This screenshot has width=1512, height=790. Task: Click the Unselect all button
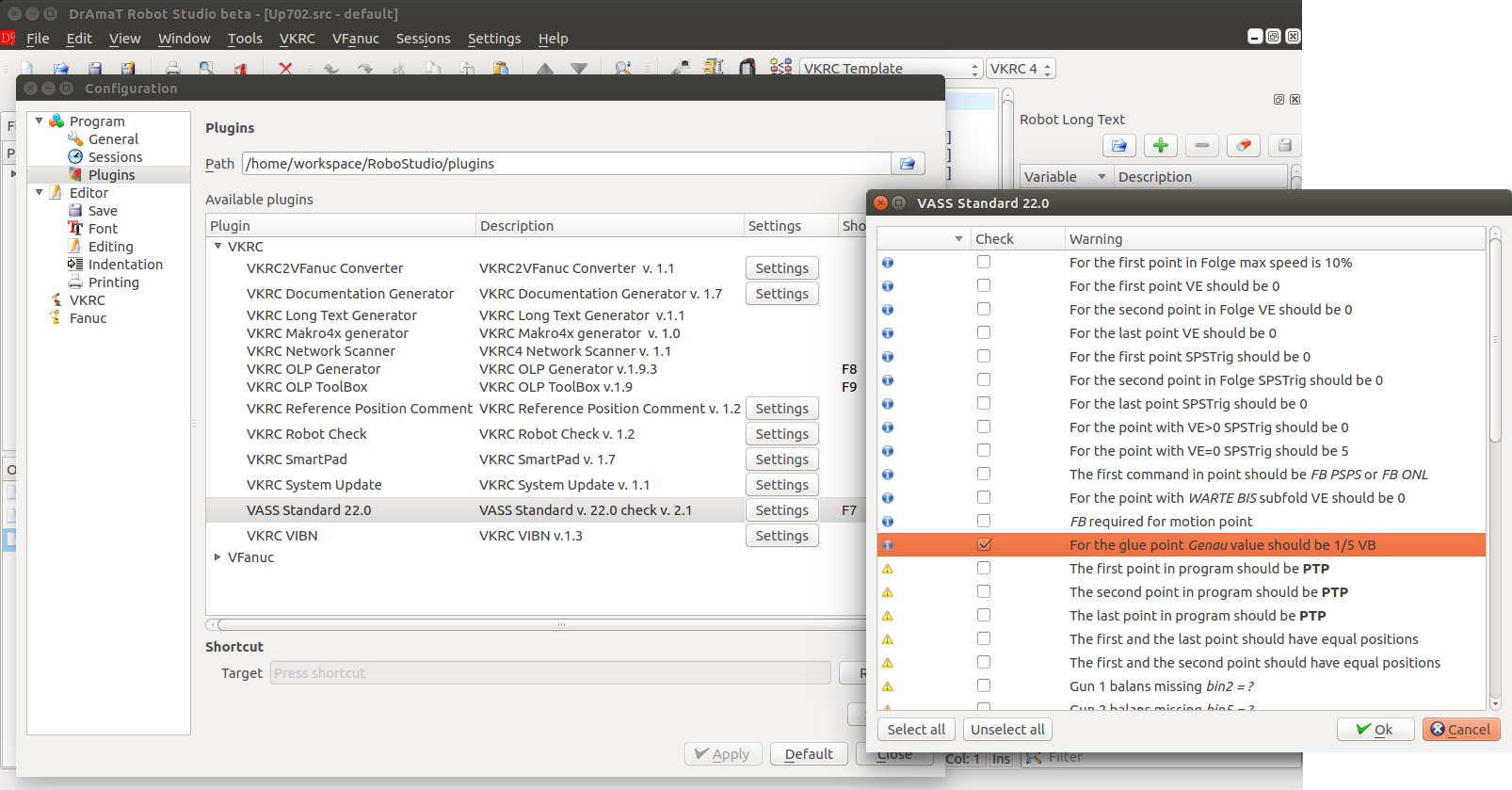point(1007,730)
